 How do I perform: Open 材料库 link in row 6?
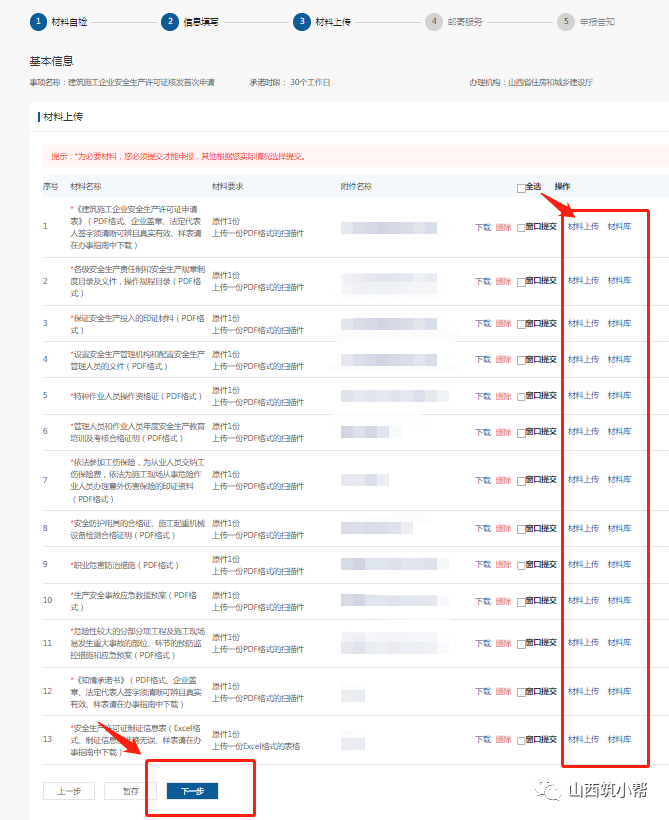[x=619, y=431]
